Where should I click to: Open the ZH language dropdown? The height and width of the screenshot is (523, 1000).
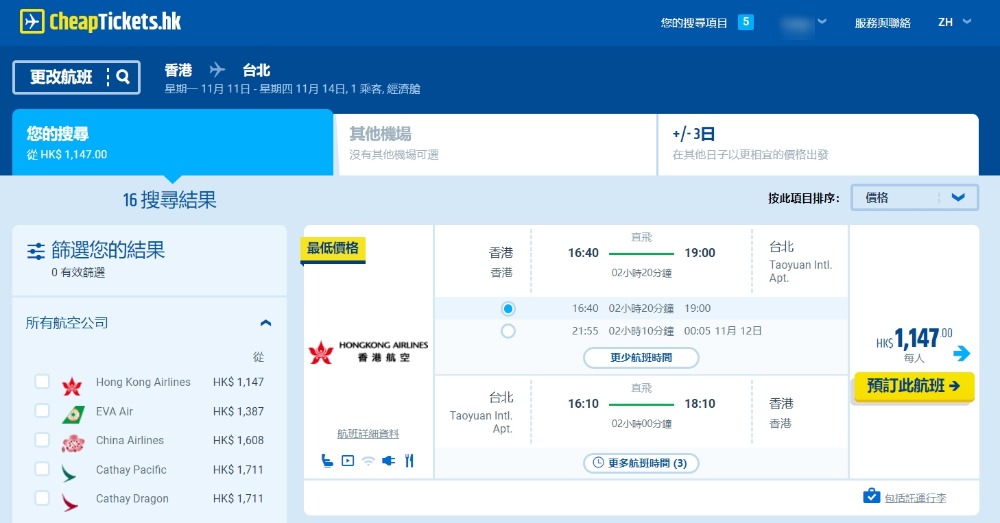[954, 22]
